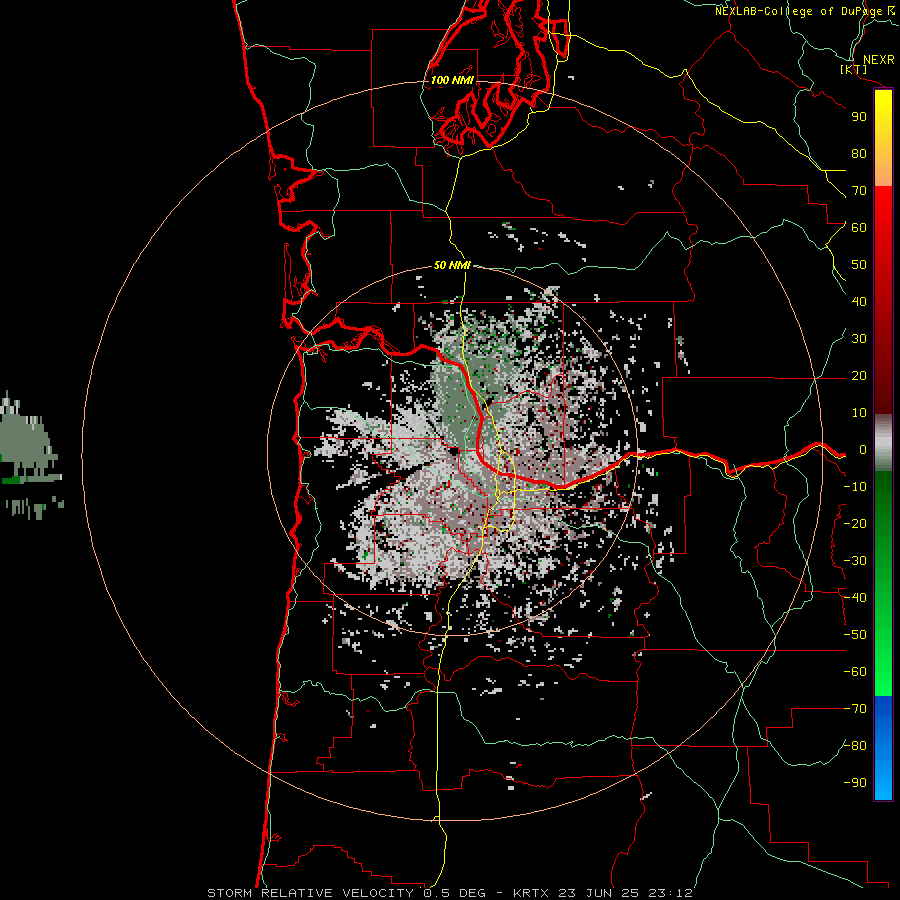
Task: Click the -80 value on velocity scale
Action: tap(855, 746)
